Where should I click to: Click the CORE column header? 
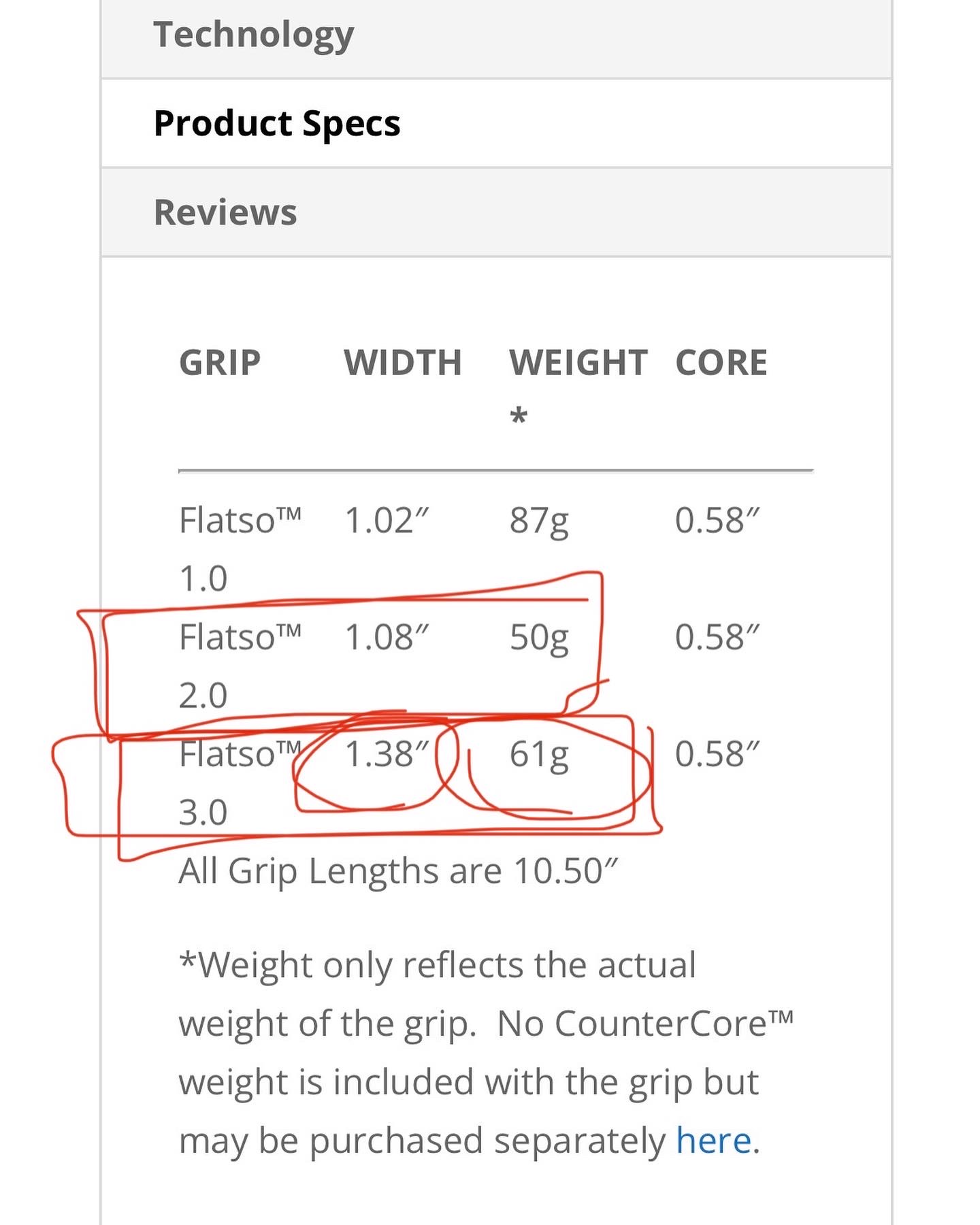(x=721, y=363)
